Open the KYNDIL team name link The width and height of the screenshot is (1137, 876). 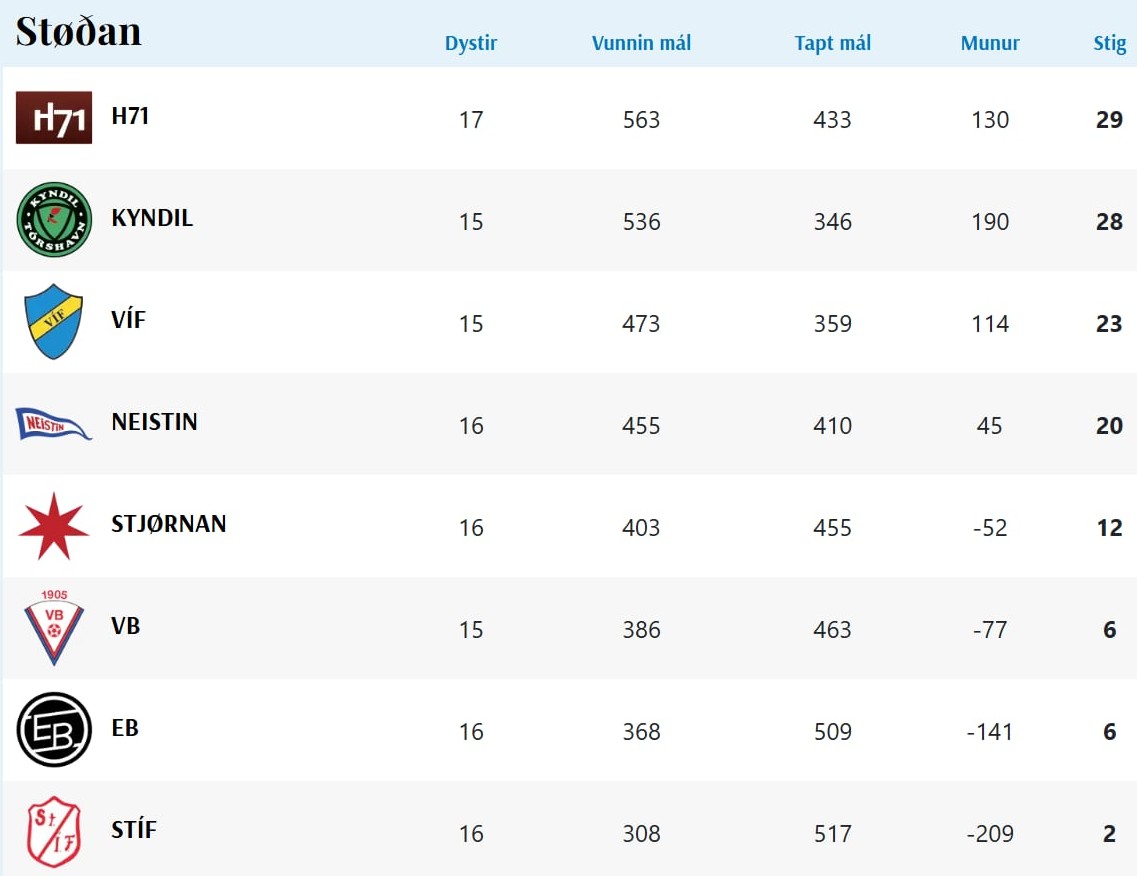point(152,218)
